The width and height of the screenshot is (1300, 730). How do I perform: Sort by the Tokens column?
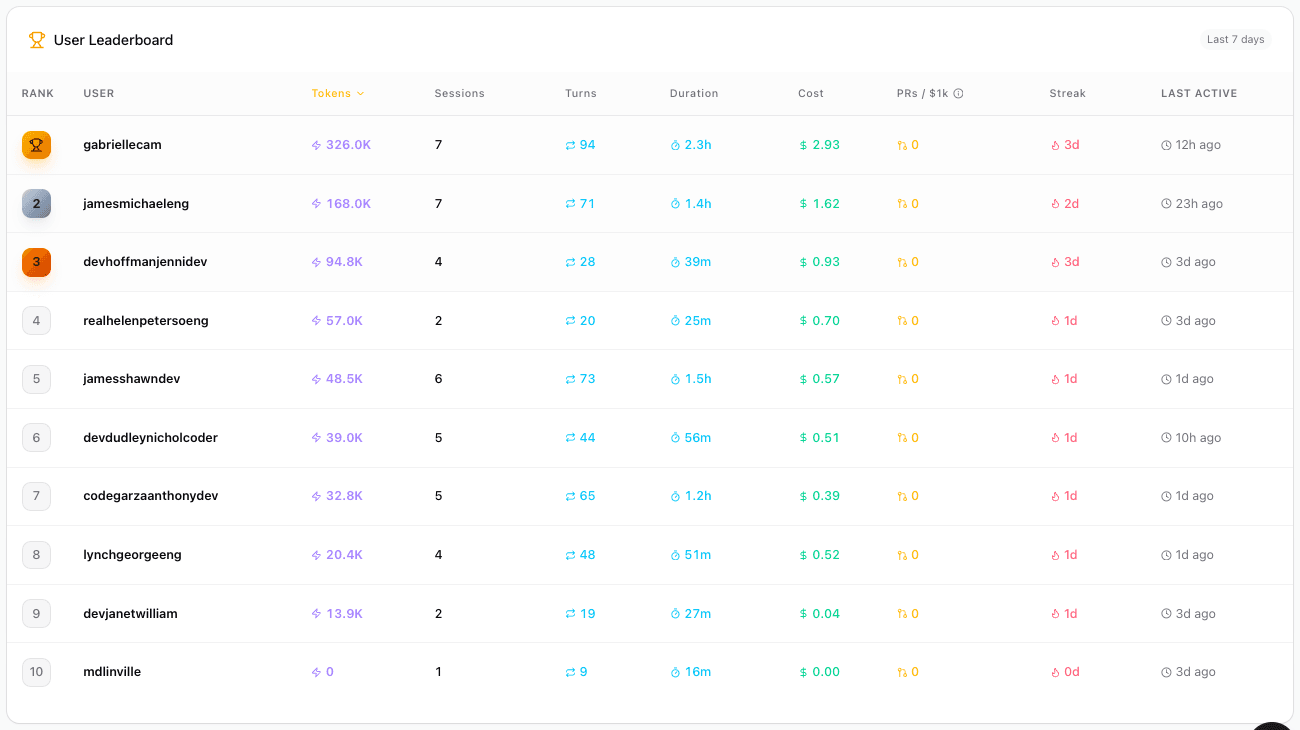click(x=338, y=93)
